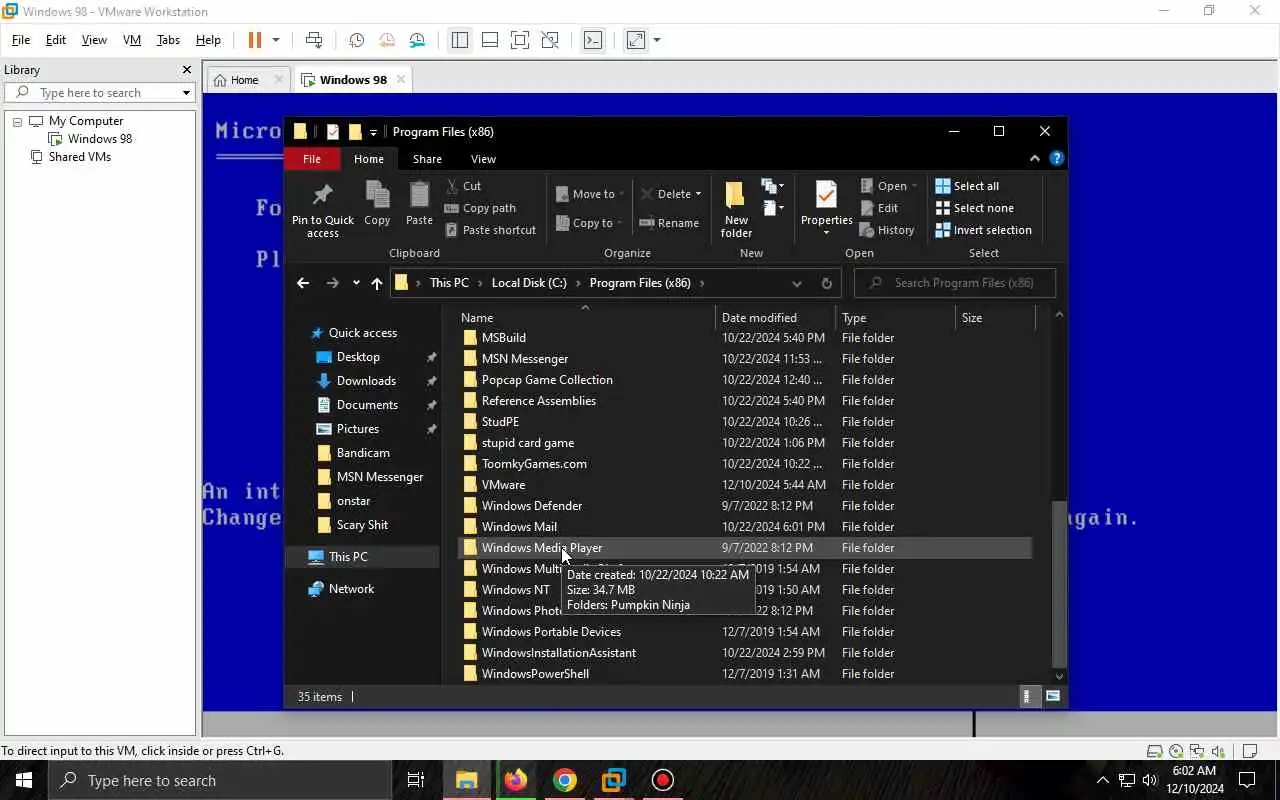Open the VMware Edit menu
Screen dimensions: 1280x800
pyautogui.click(x=56, y=40)
